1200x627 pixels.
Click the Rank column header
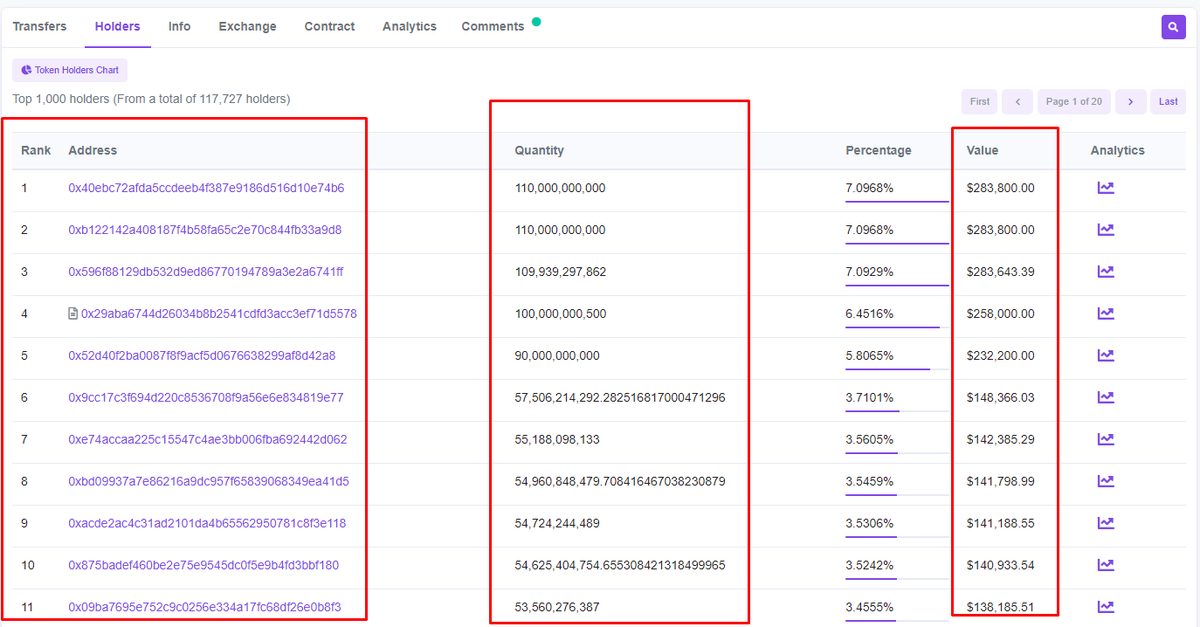point(36,151)
